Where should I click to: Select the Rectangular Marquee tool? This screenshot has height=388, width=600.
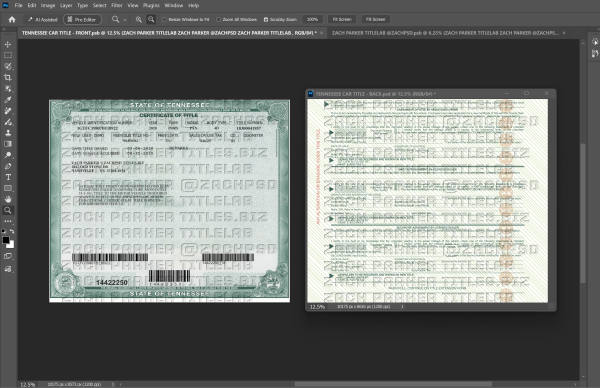(8, 55)
